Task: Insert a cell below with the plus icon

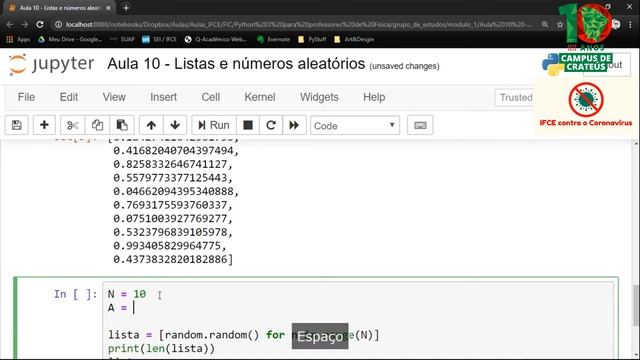Action: click(x=44, y=125)
